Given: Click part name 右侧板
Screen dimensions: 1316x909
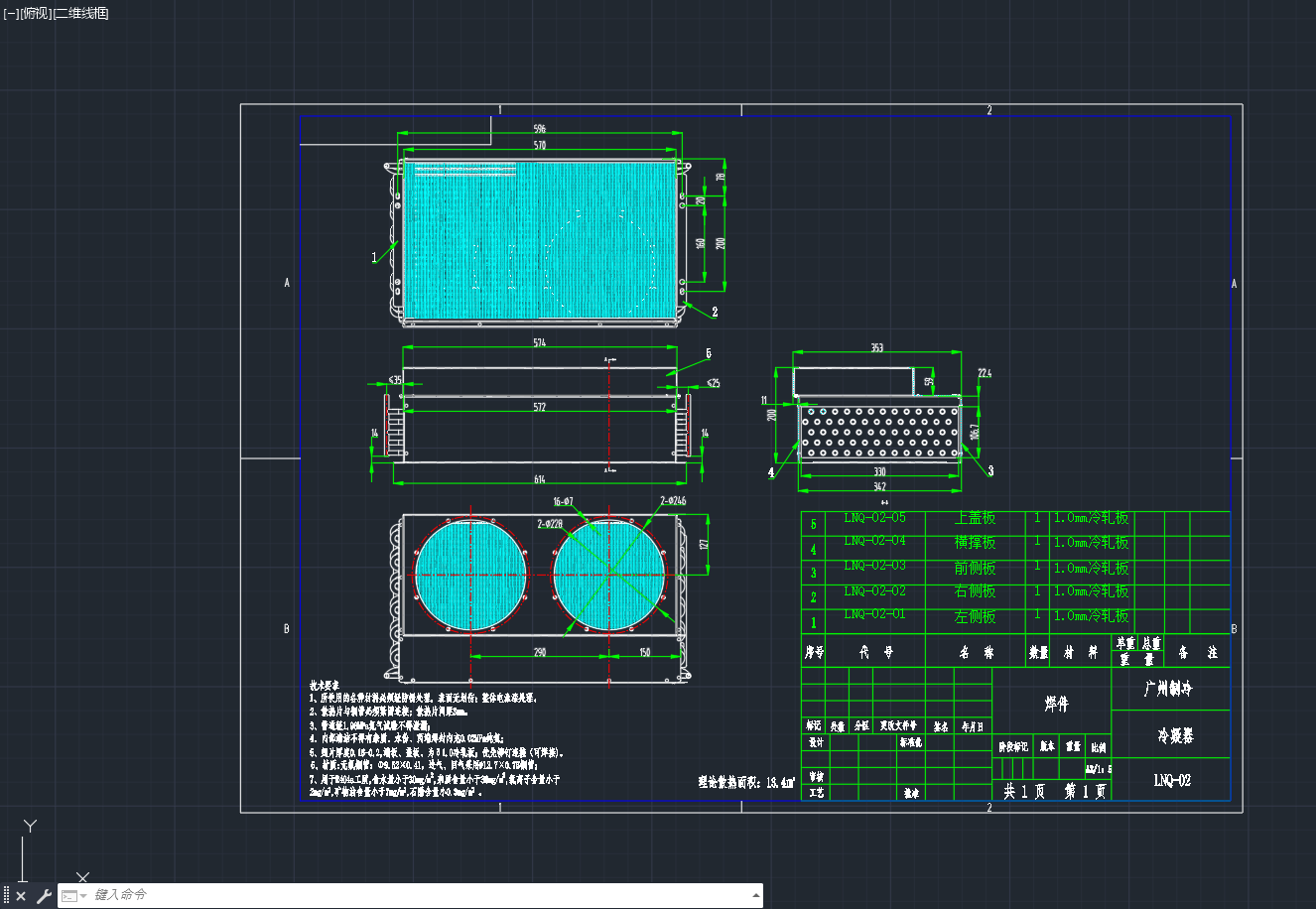Looking at the screenshot, I should coord(975,591).
